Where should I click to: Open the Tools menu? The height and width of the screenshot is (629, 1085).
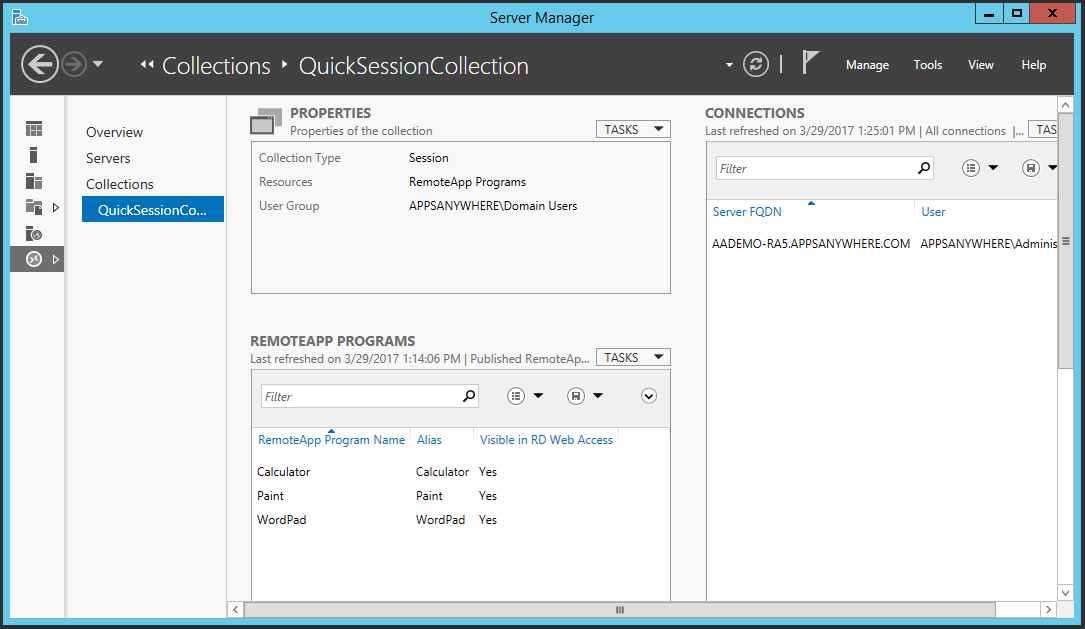tap(927, 65)
